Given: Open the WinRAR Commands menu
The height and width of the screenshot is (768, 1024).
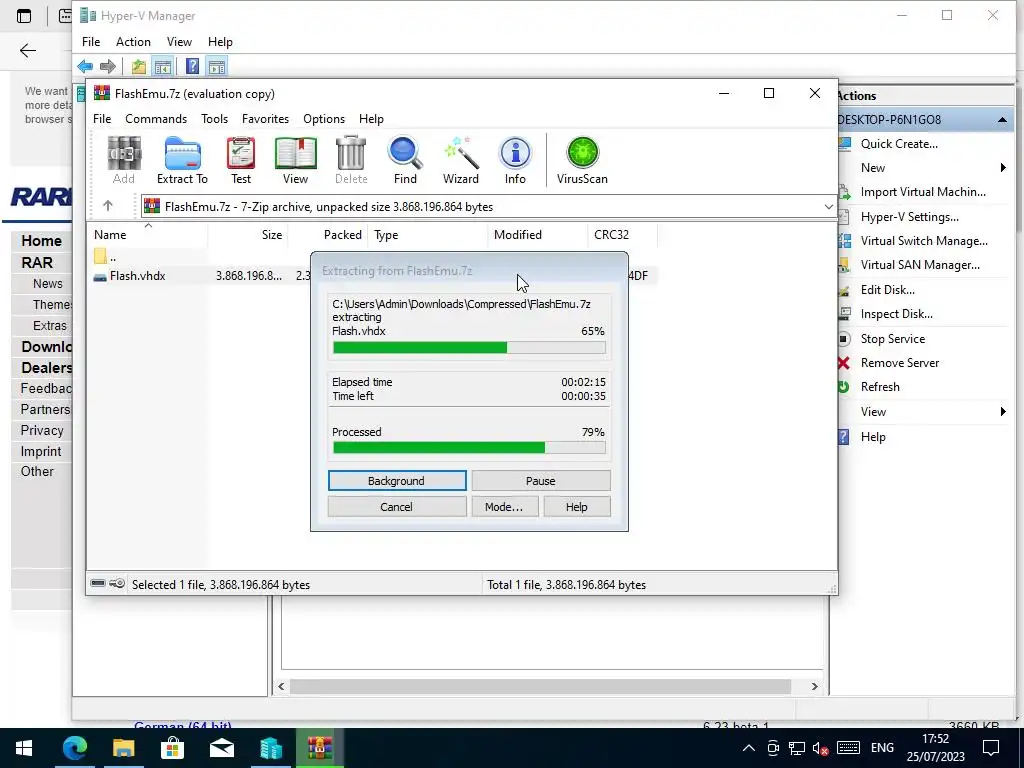Looking at the screenshot, I should pyautogui.click(x=156, y=119).
